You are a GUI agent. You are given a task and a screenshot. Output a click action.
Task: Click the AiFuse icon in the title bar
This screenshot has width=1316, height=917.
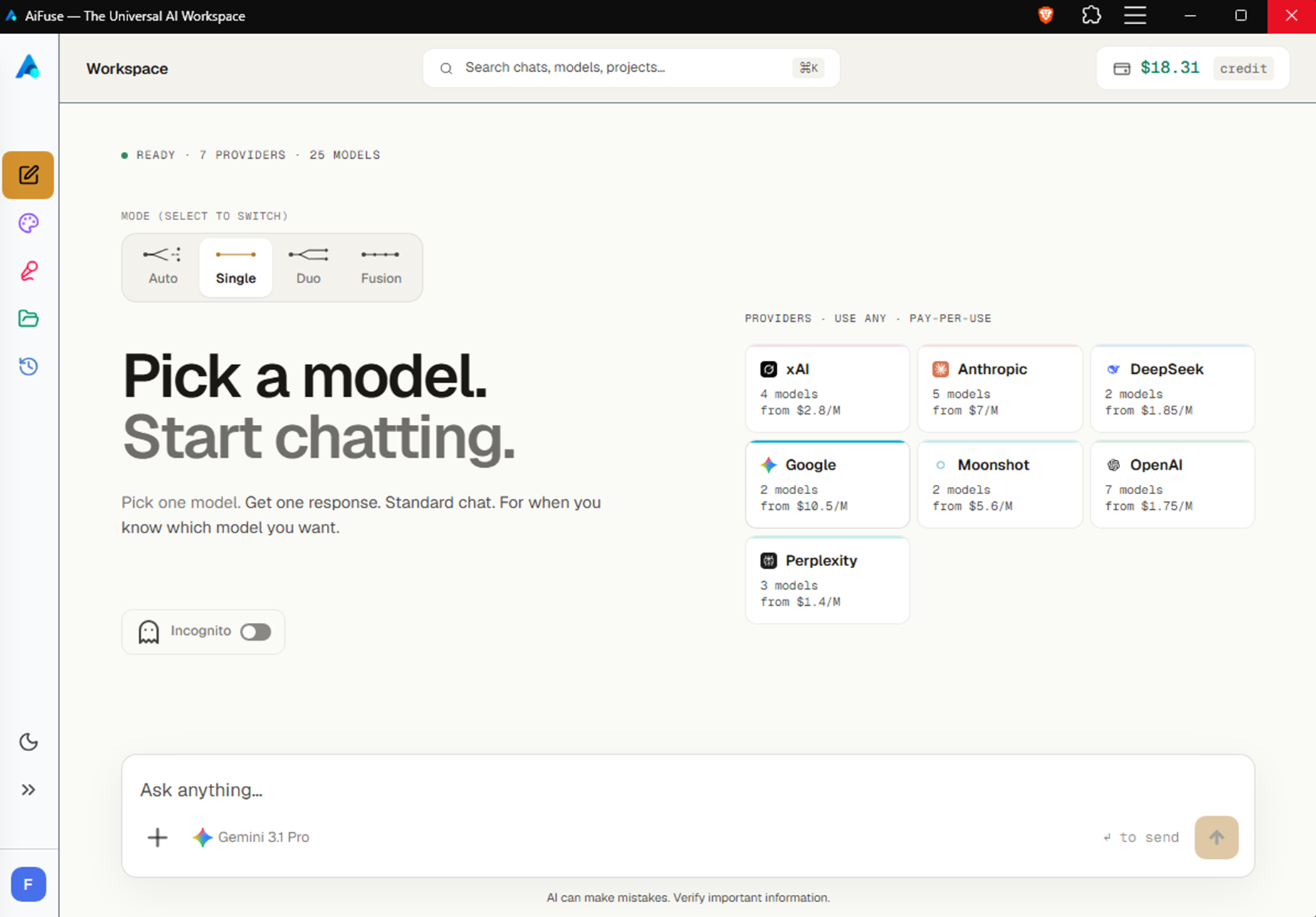tap(11, 16)
